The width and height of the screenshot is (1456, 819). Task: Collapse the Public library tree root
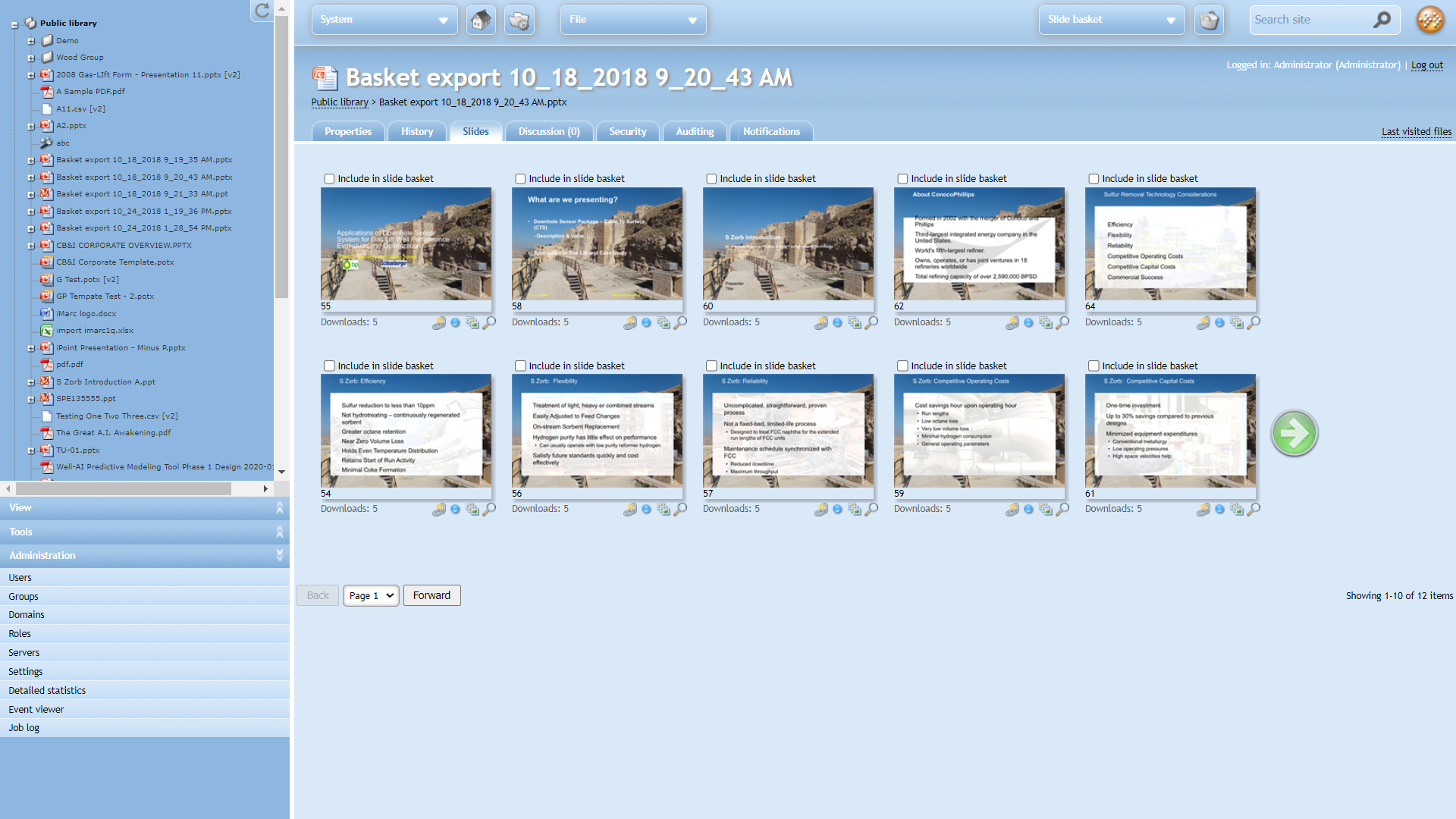coord(14,24)
